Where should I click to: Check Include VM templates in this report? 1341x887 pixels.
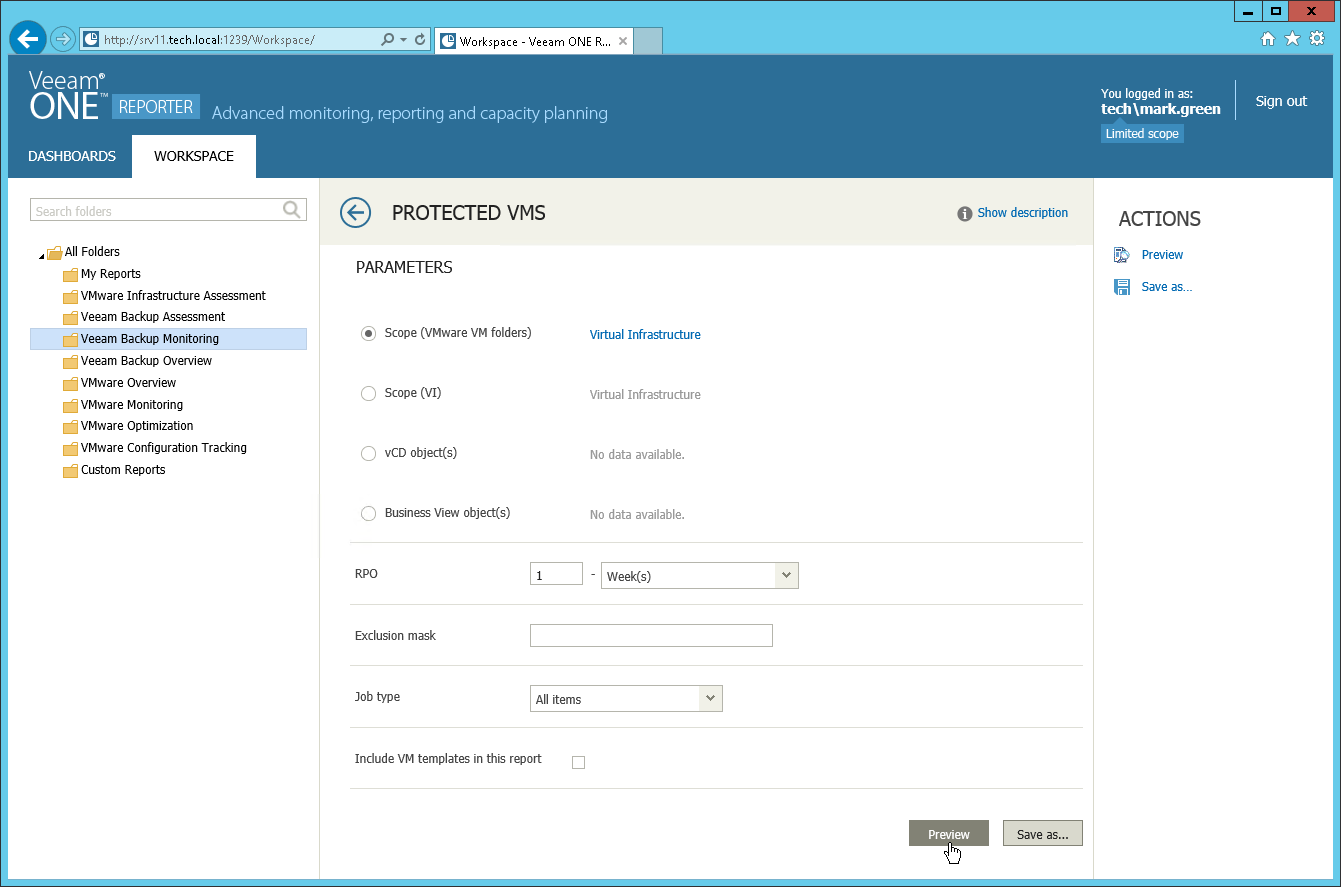click(578, 762)
